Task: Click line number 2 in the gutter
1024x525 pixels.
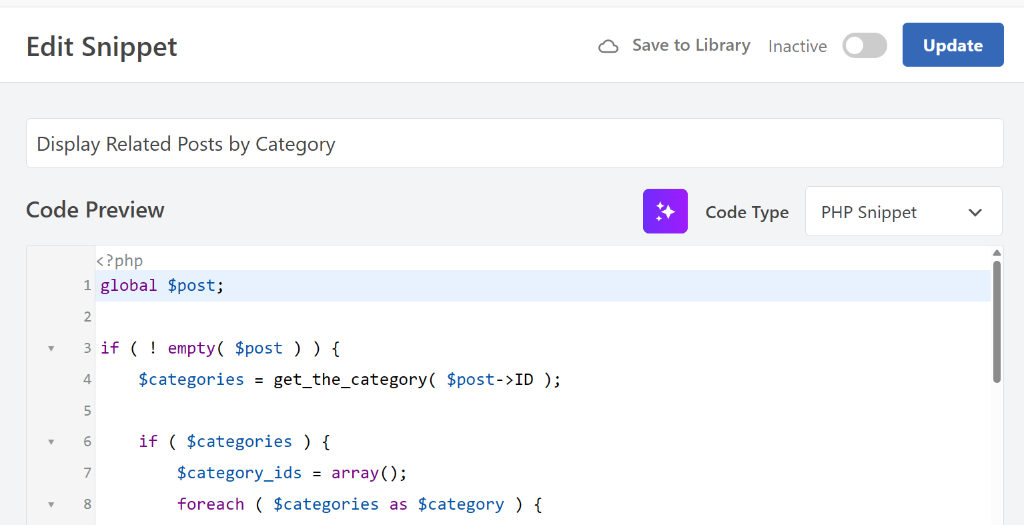Action: pyautogui.click(x=87, y=317)
